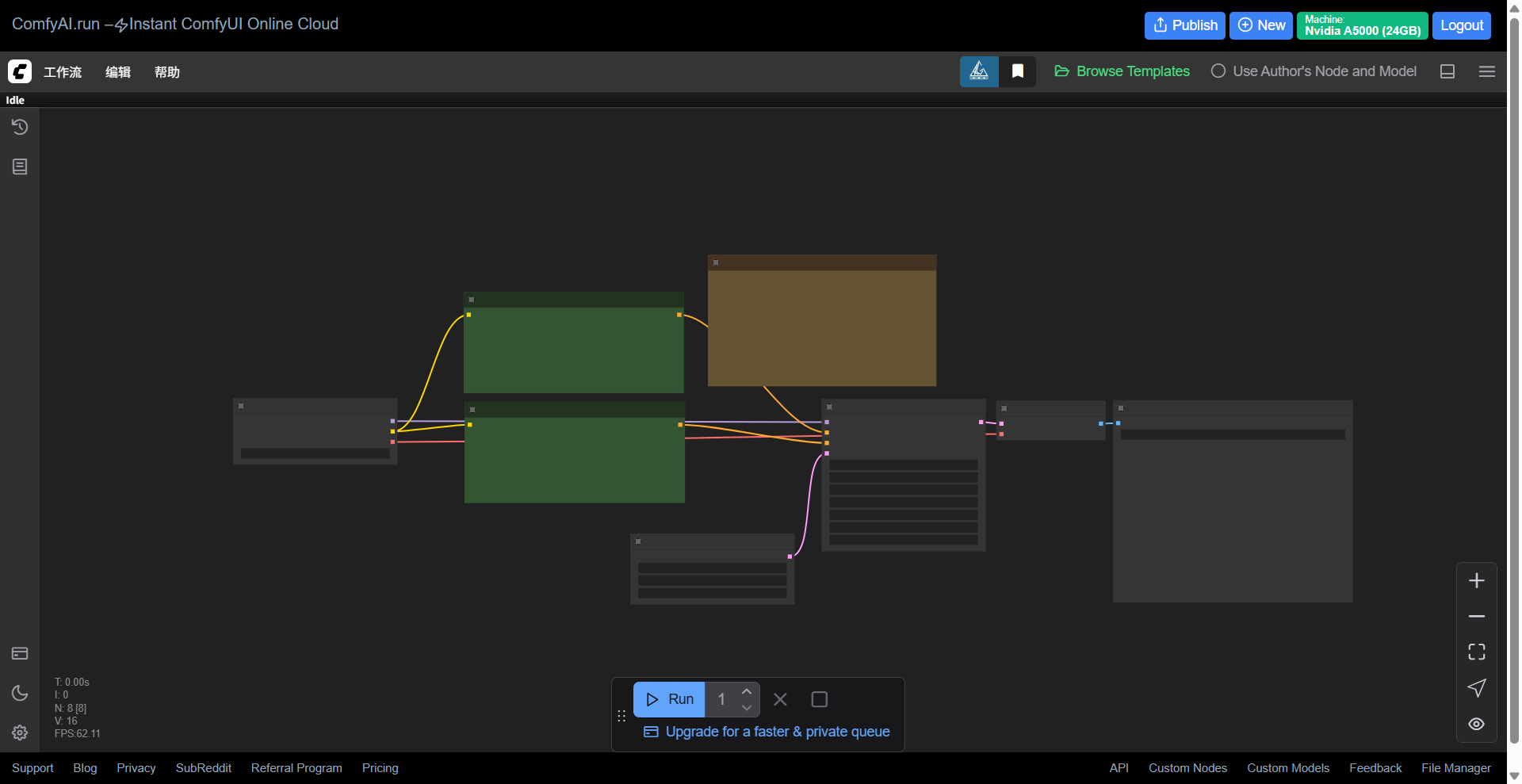Open the settings gear icon
This screenshot has width=1522, height=784.
(x=20, y=732)
